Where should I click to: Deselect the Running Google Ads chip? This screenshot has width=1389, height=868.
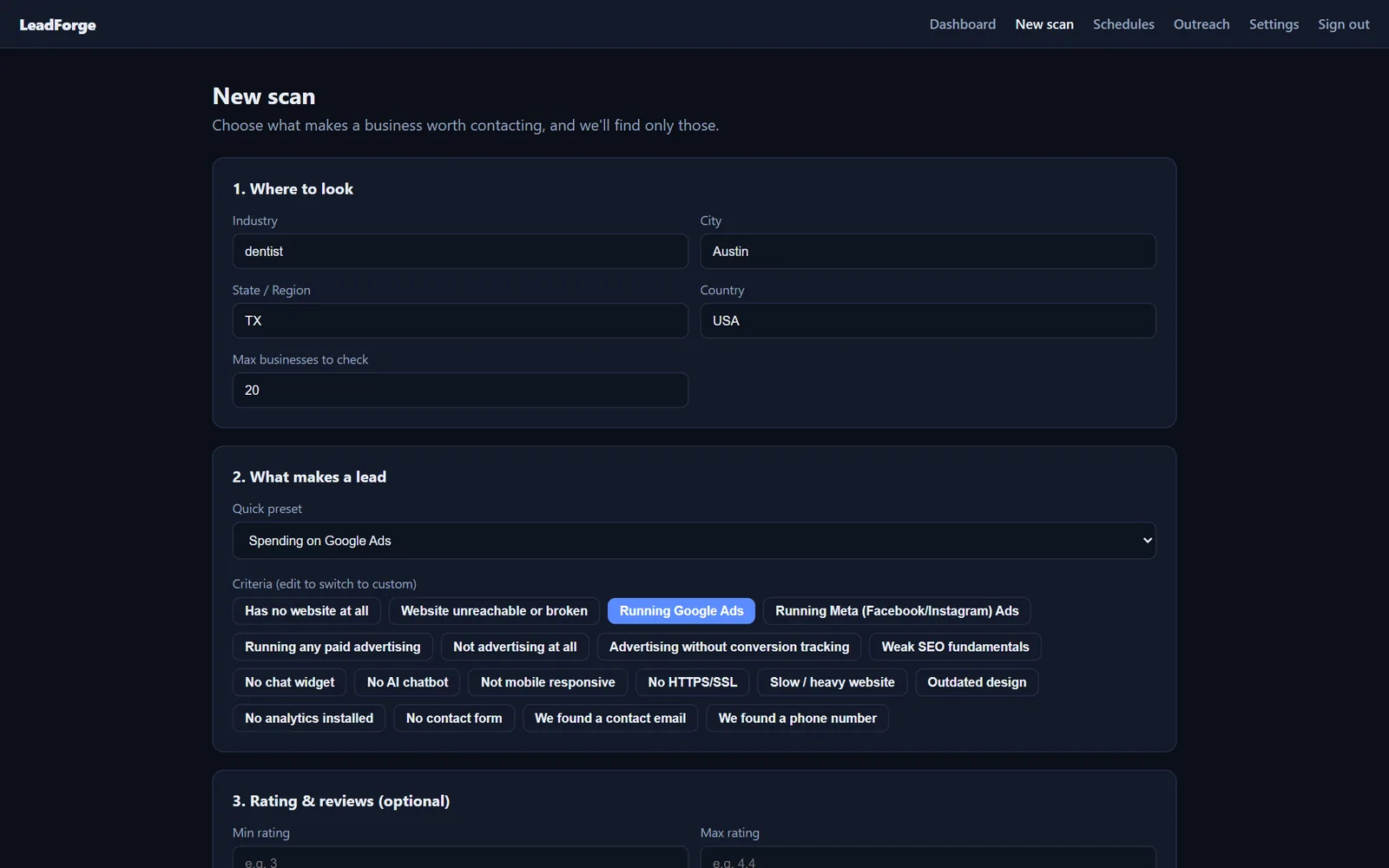[x=681, y=611]
